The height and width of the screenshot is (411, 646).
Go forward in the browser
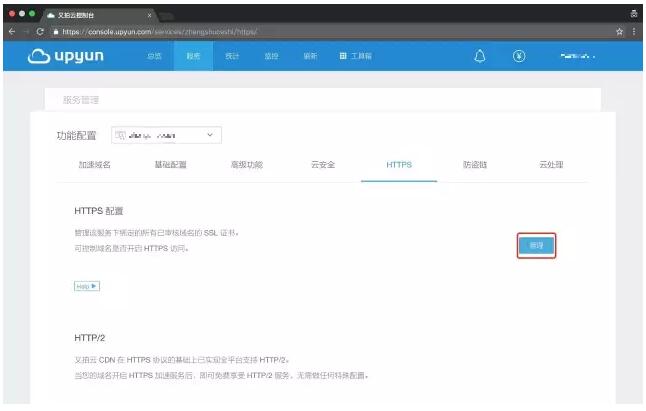coord(26,32)
